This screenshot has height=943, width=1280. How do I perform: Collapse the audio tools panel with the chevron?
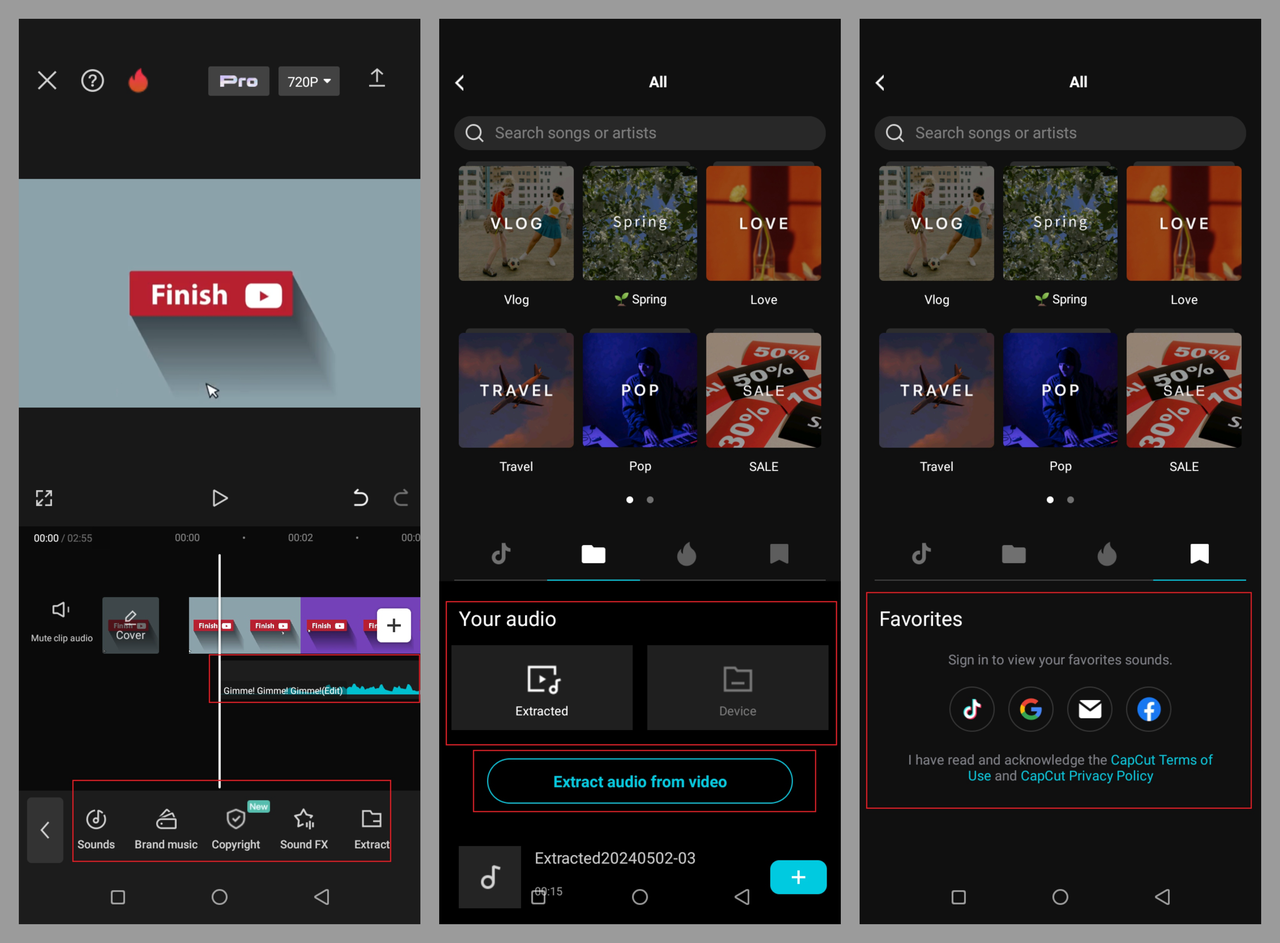[44, 830]
